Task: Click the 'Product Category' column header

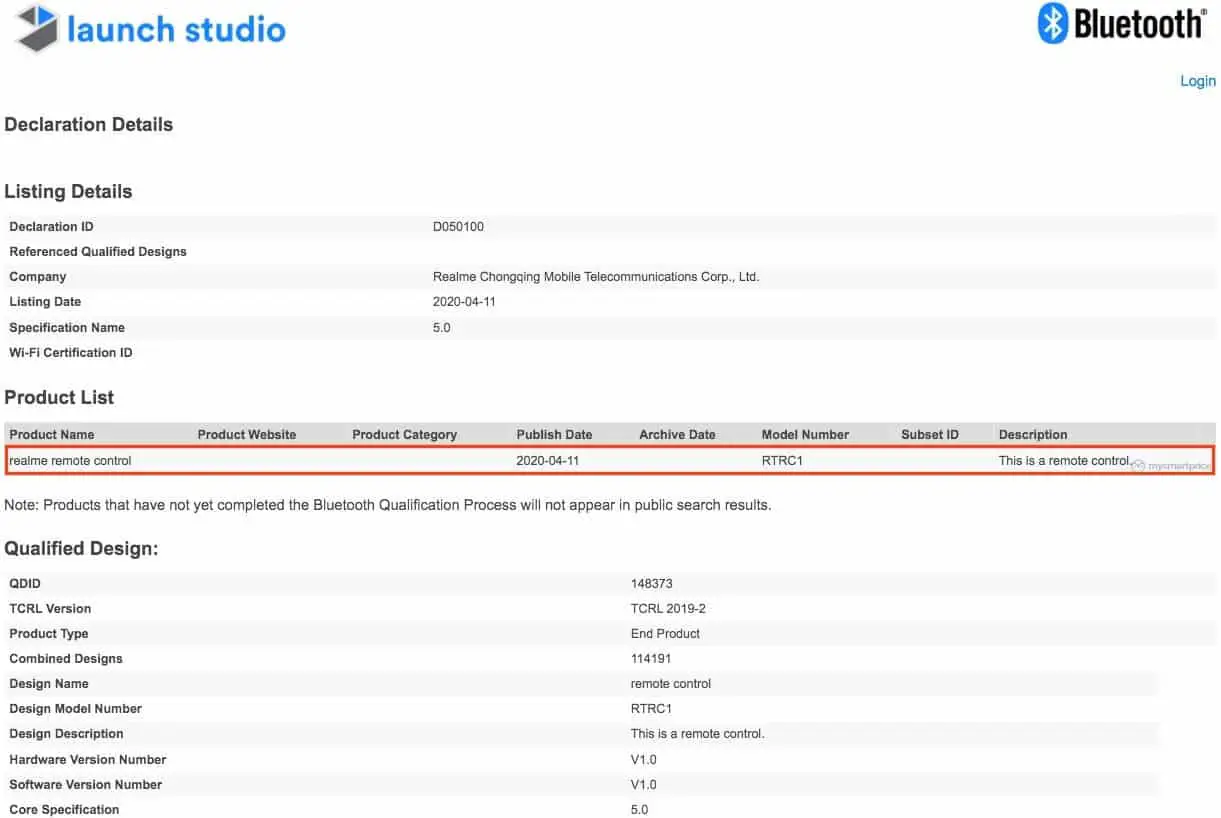Action: pyautogui.click(x=405, y=435)
